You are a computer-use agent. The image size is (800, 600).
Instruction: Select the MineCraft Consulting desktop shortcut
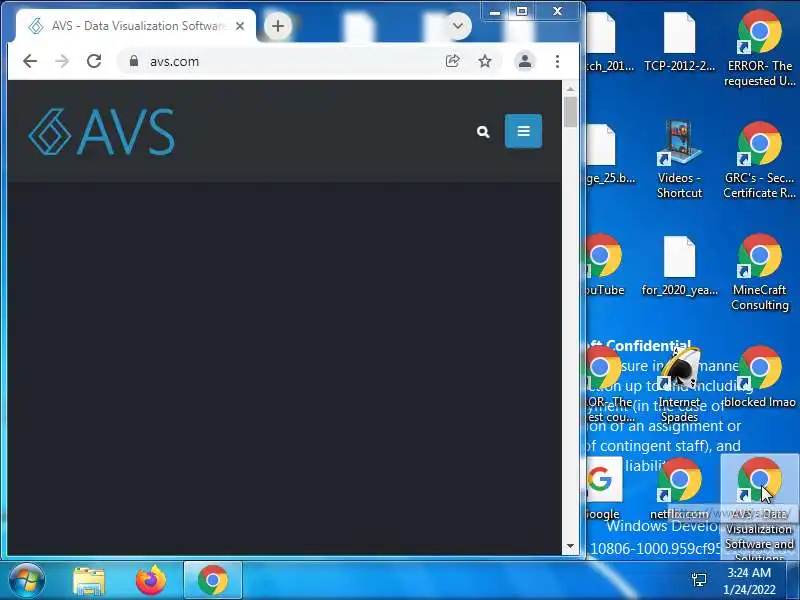tap(759, 273)
